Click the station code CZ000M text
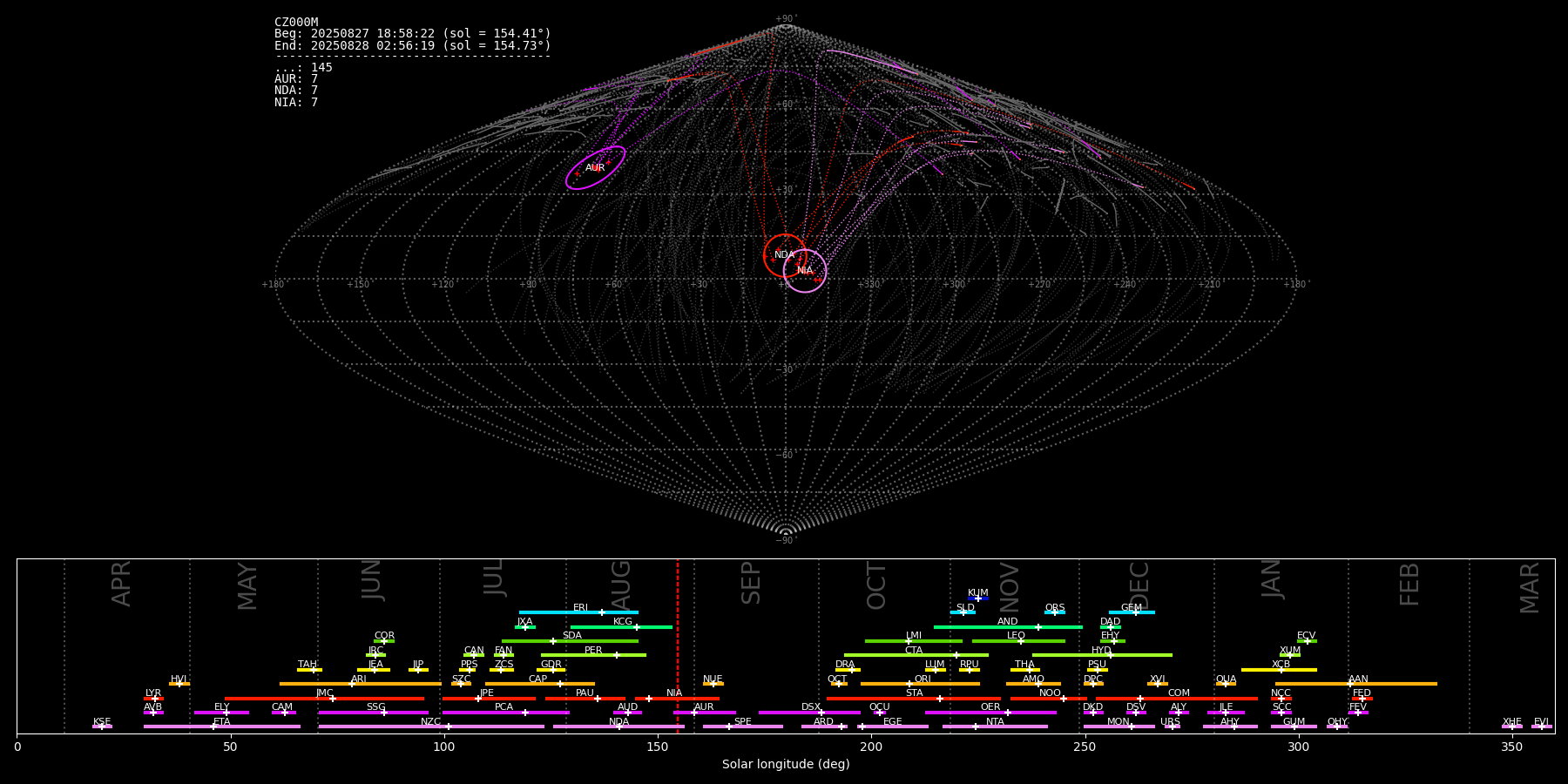 (296, 23)
